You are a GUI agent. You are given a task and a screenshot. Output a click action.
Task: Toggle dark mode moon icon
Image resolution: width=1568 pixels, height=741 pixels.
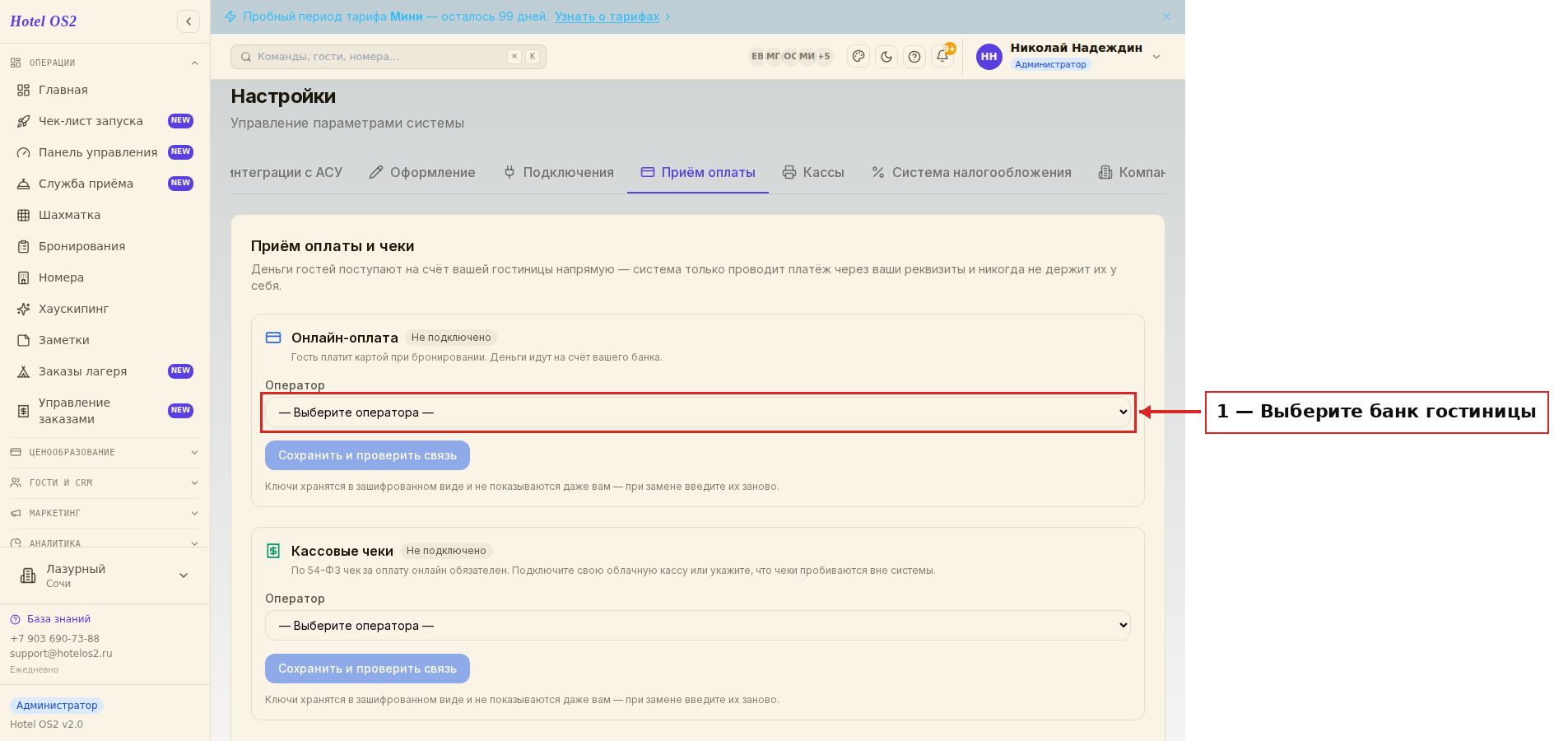[x=886, y=57]
